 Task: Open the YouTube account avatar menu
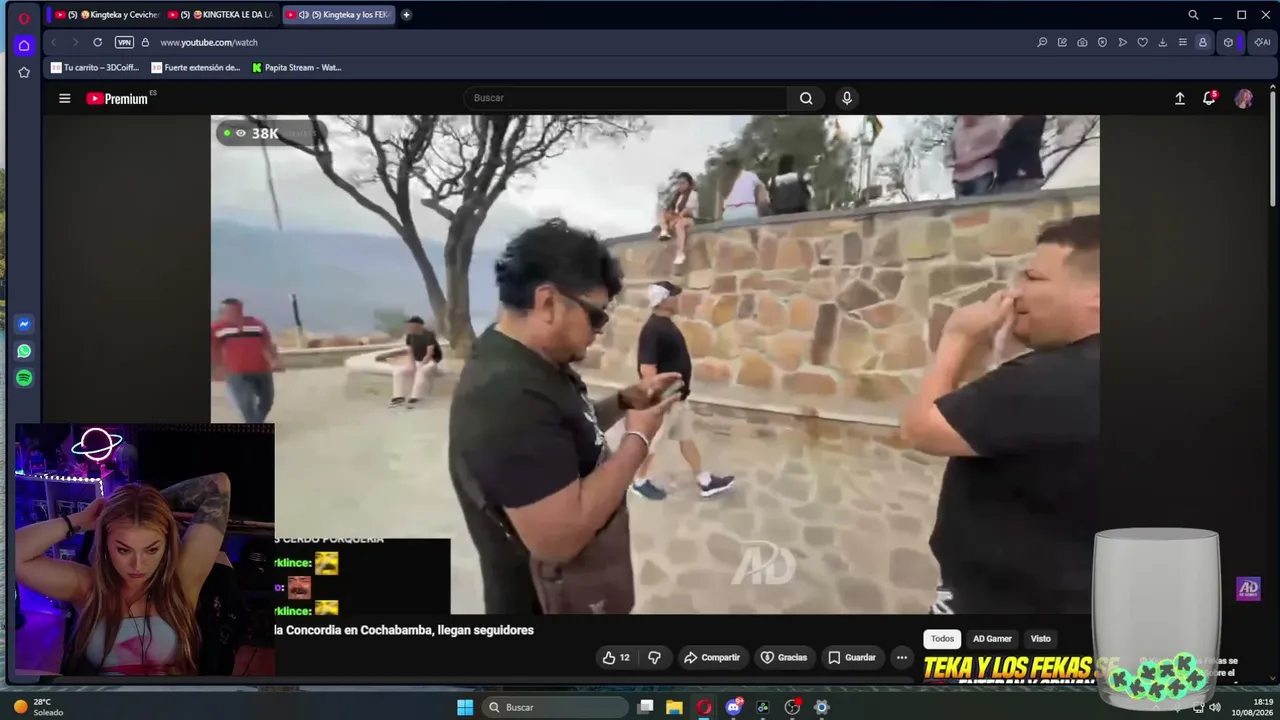(1243, 98)
